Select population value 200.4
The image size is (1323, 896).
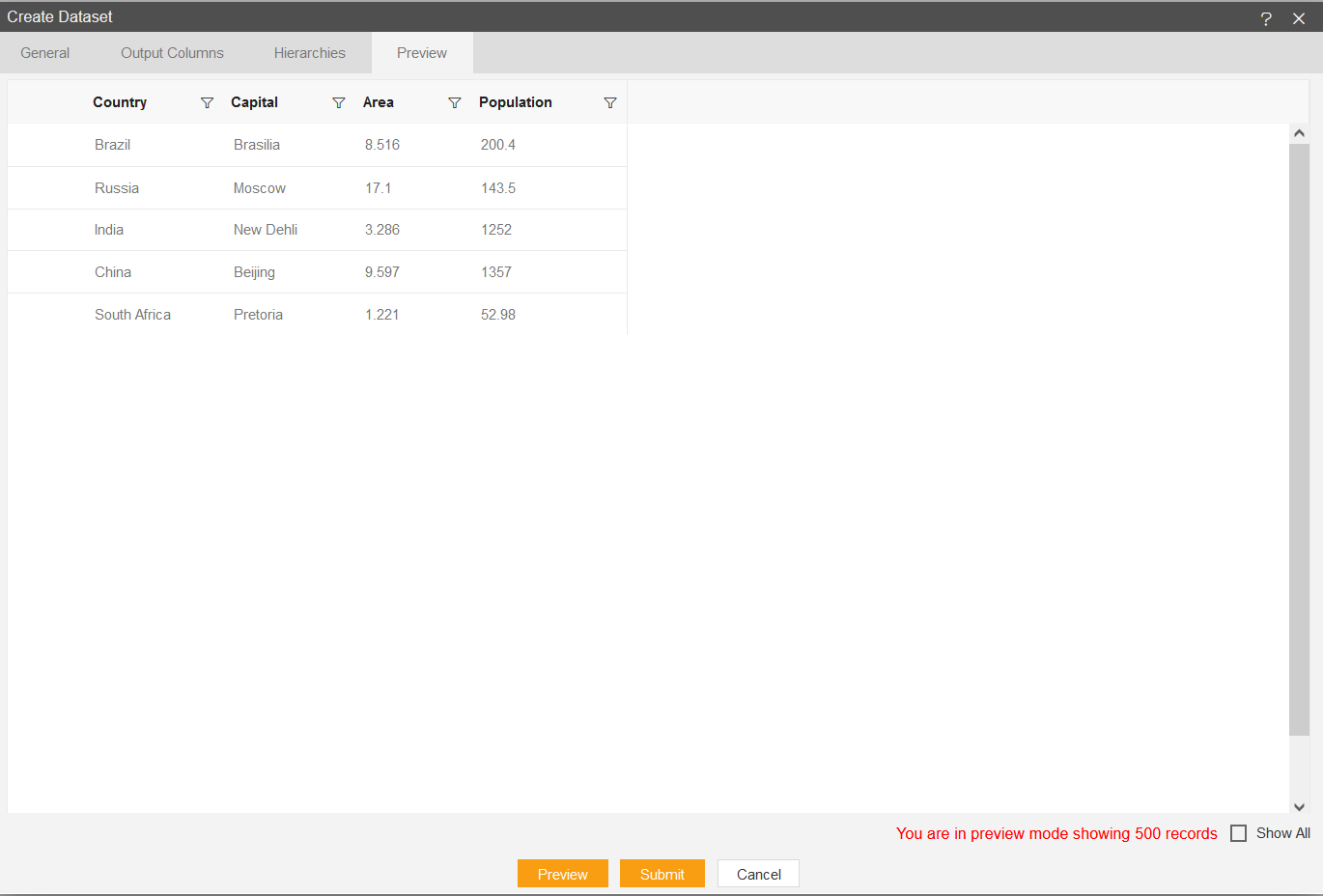point(498,145)
